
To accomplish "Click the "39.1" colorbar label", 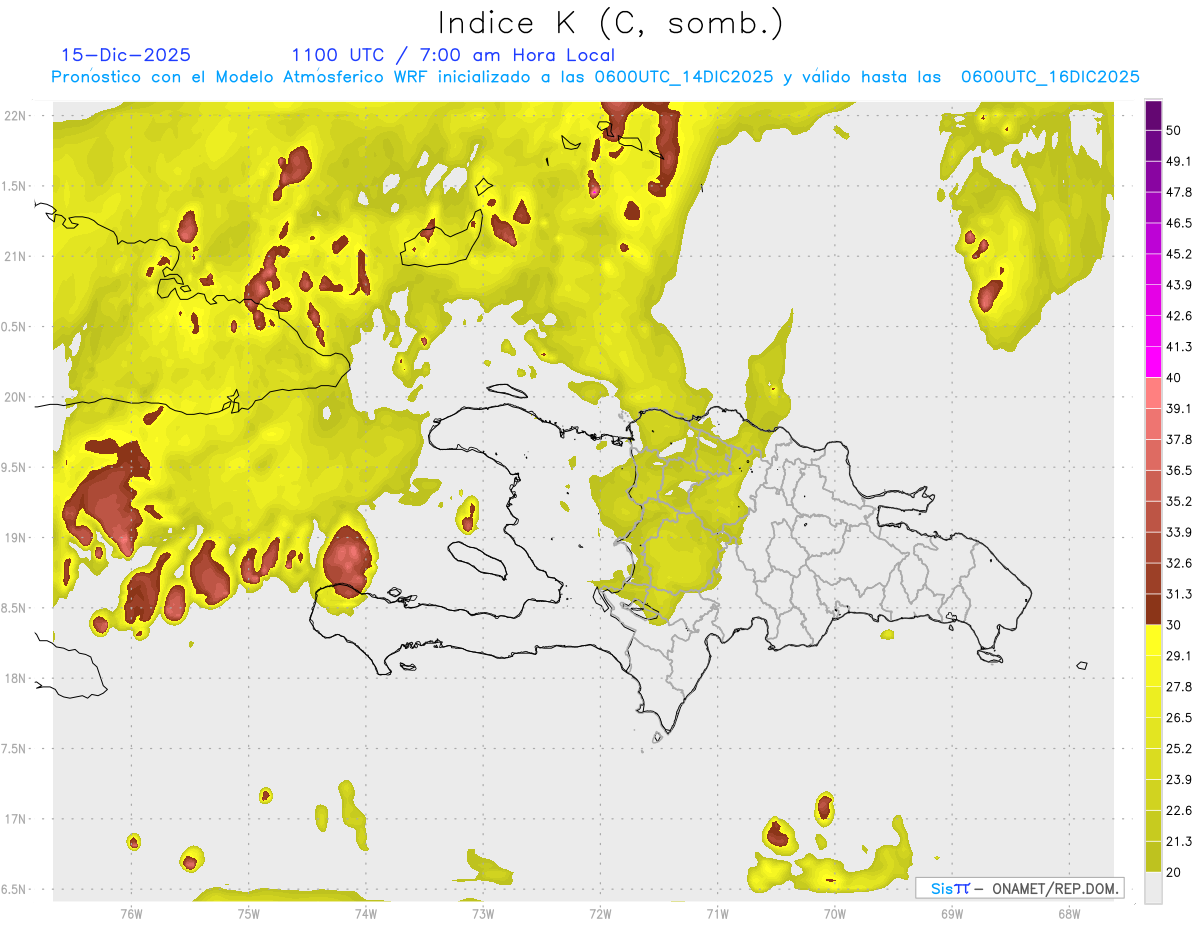I will pyautogui.click(x=1179, y=409).
